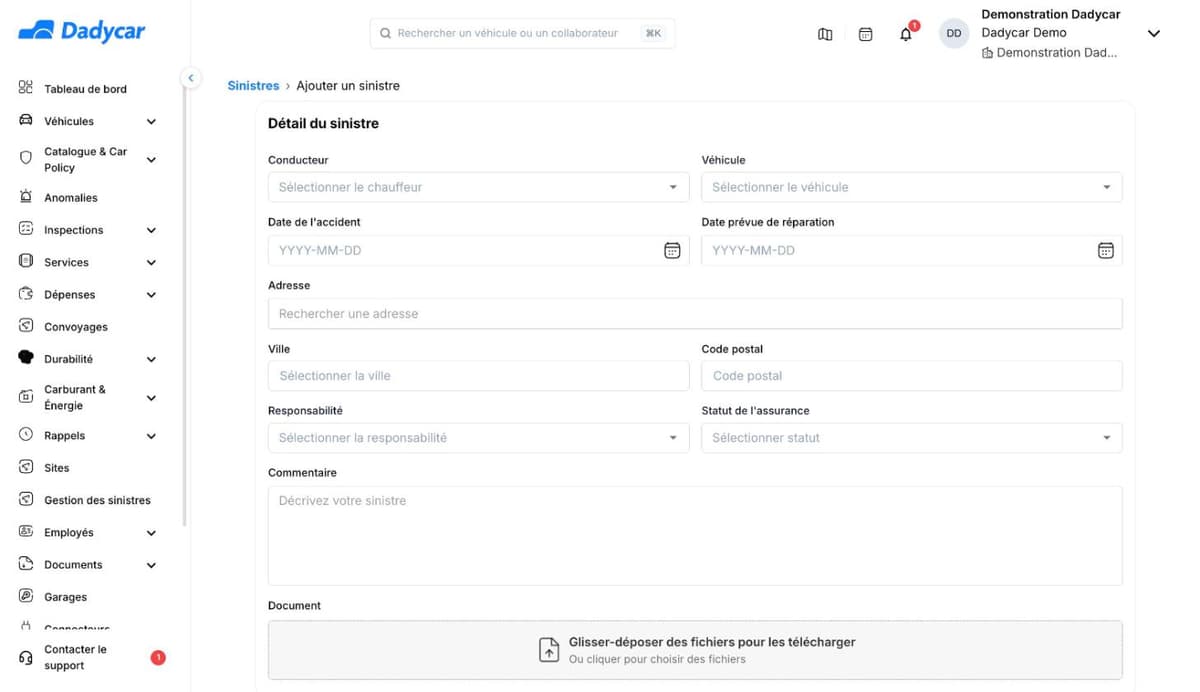
Task: Click the DD user avatar
Action: 954,33
